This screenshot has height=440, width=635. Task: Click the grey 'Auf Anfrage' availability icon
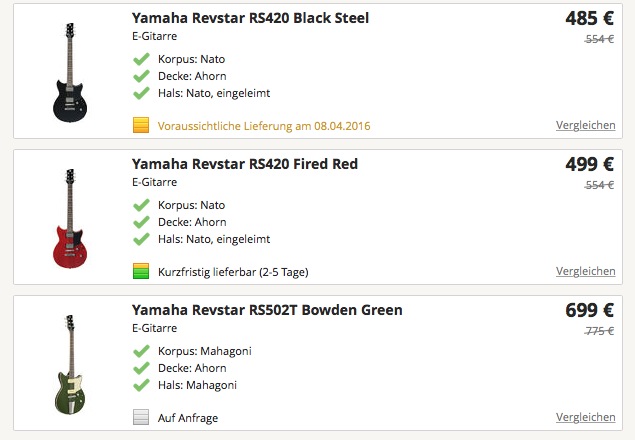(141, 418)
